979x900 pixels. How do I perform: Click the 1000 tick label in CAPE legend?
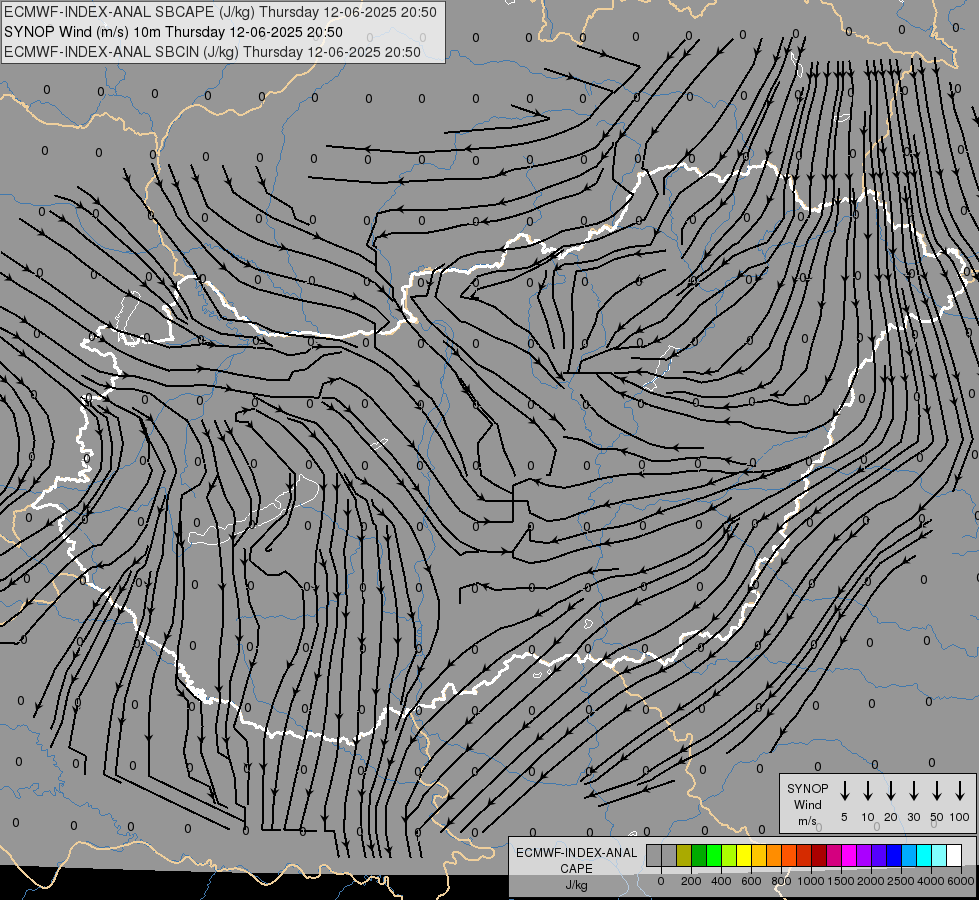(811, 881)
